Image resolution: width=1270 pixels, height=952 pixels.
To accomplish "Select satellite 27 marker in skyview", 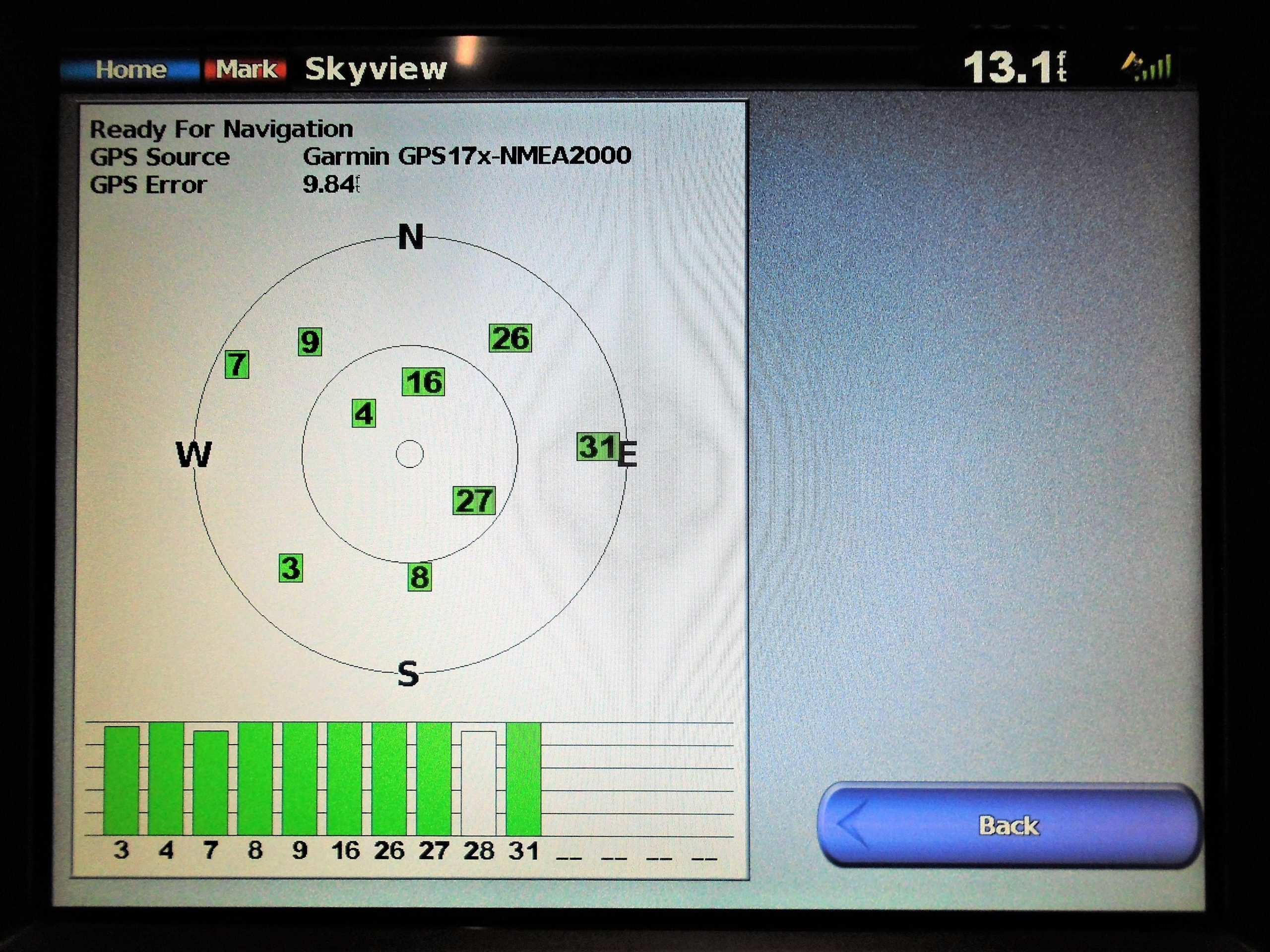I will click(x=474, y=500).
